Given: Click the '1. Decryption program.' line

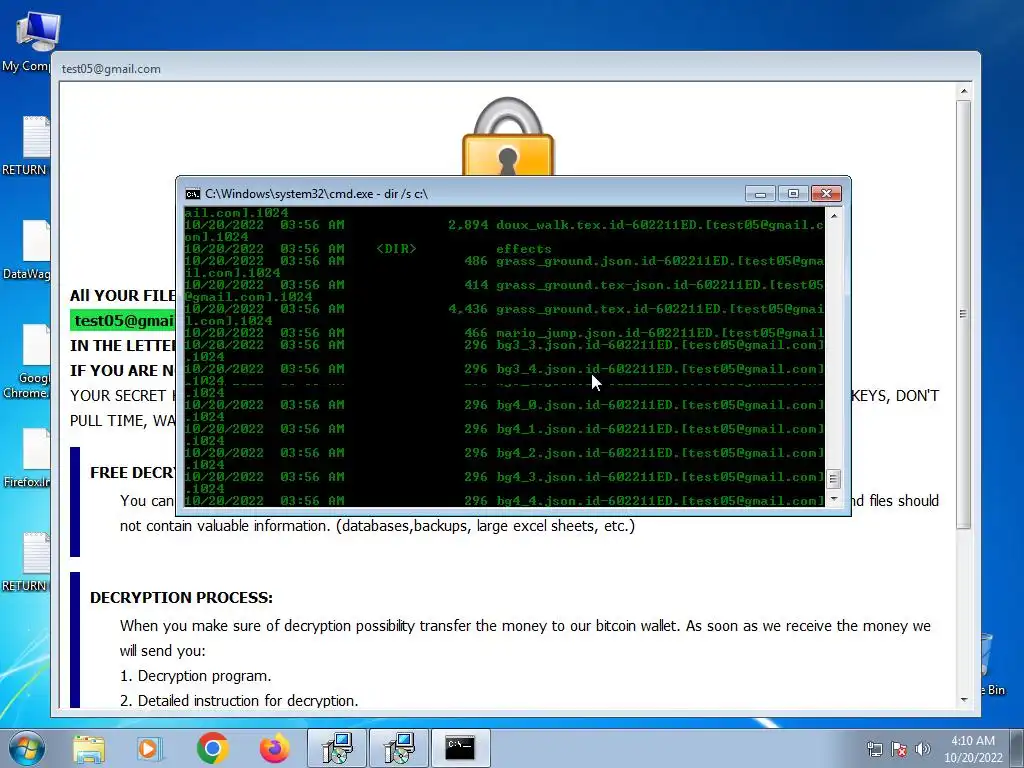Looking at the screenshot, I should coord(195,676).
